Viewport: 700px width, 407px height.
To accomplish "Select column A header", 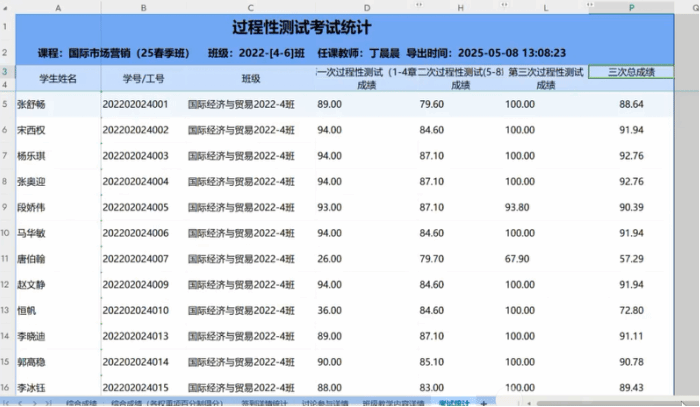I will click(55, 8).
